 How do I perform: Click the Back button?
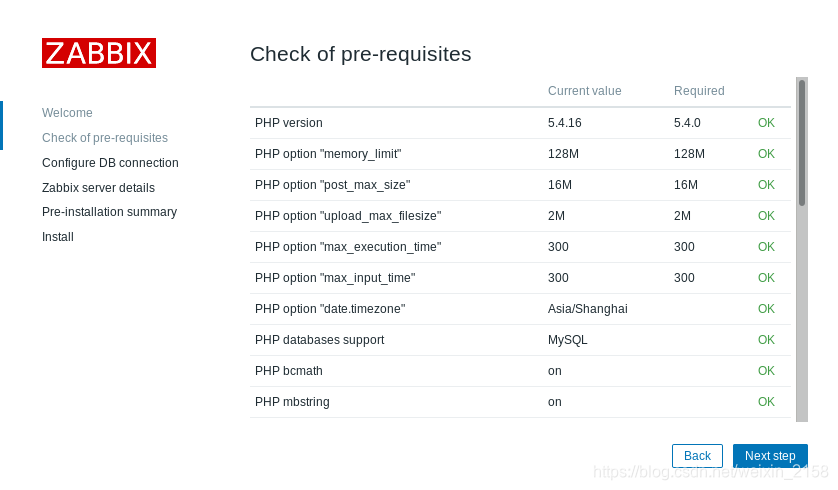click(697, 456)
